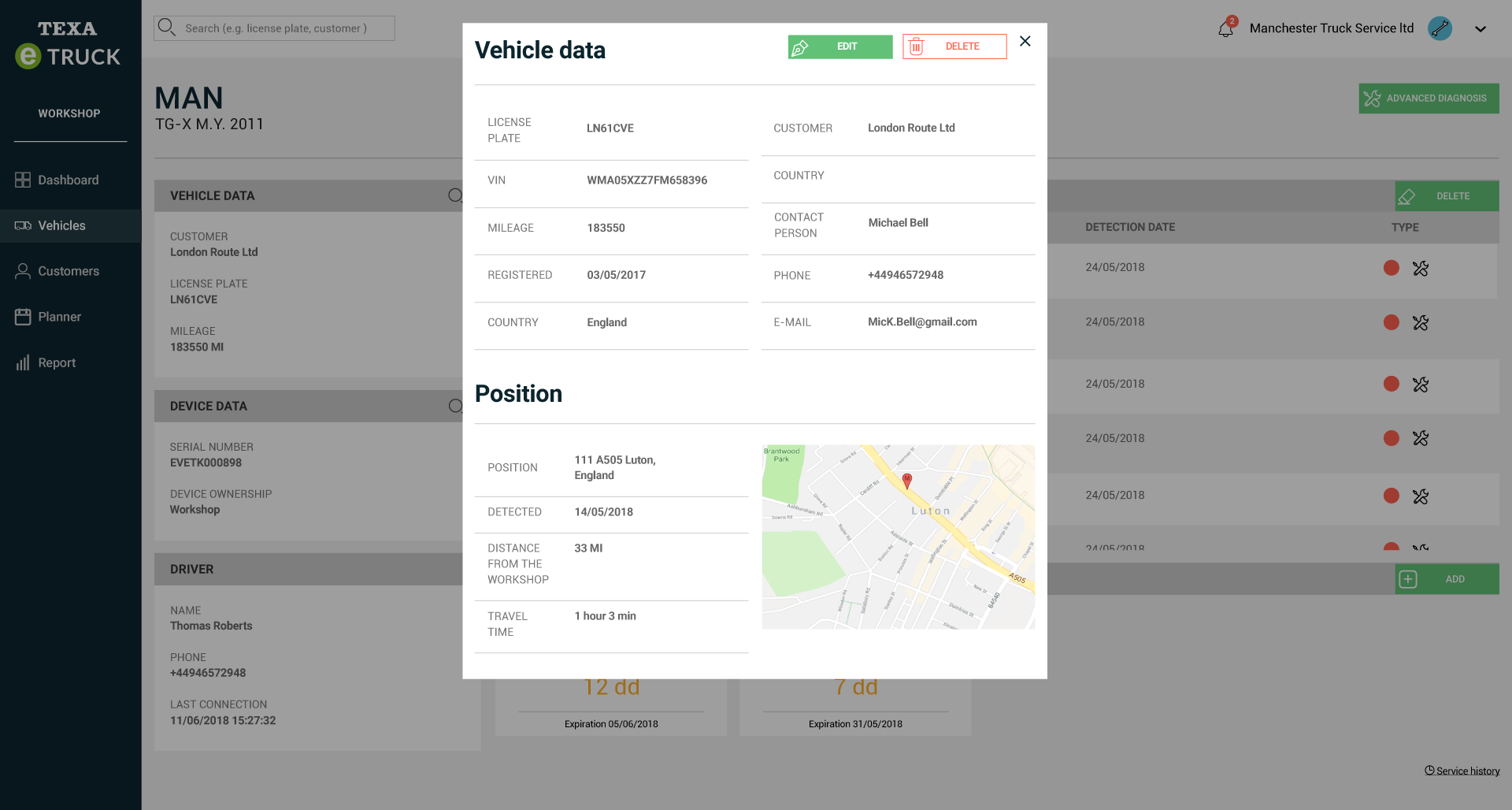Click red status dot in first fault row

(1392, 268)
